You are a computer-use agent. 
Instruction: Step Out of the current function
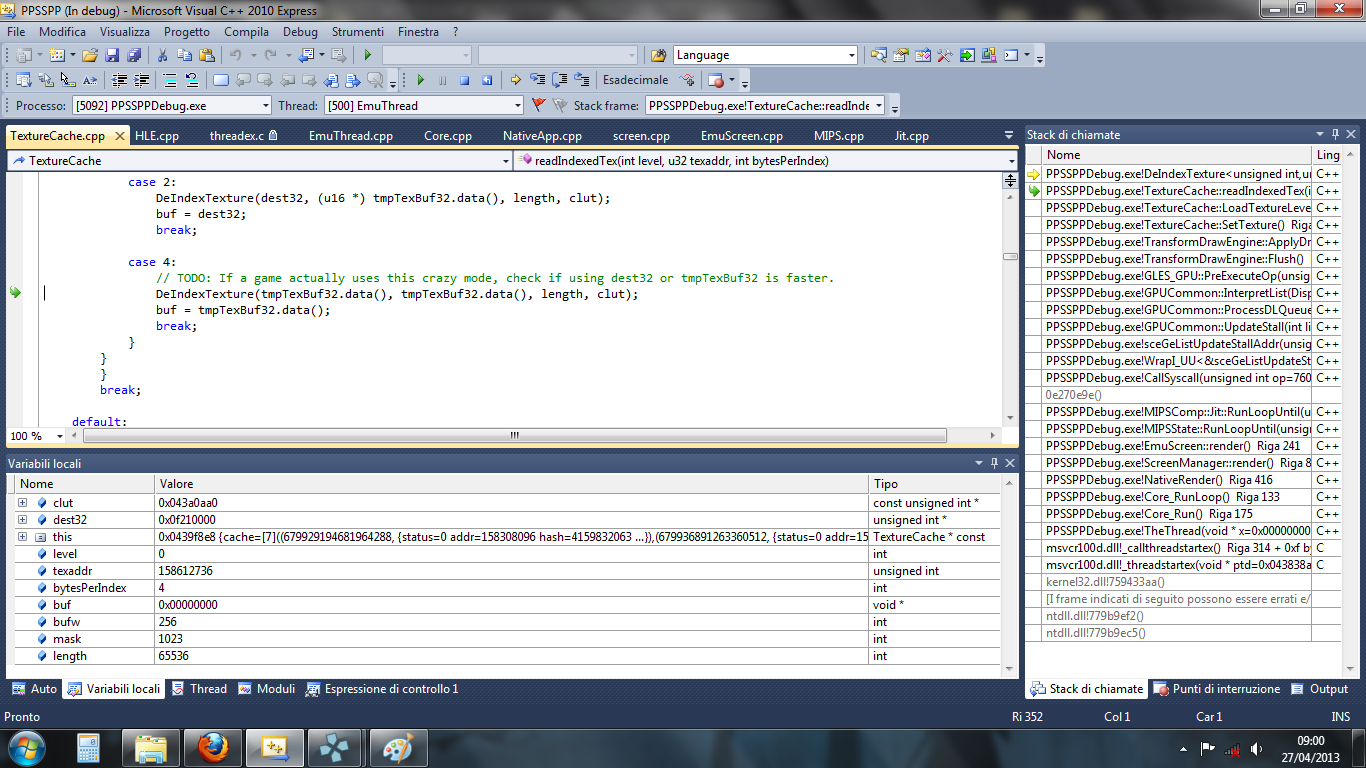click(581, 80)
